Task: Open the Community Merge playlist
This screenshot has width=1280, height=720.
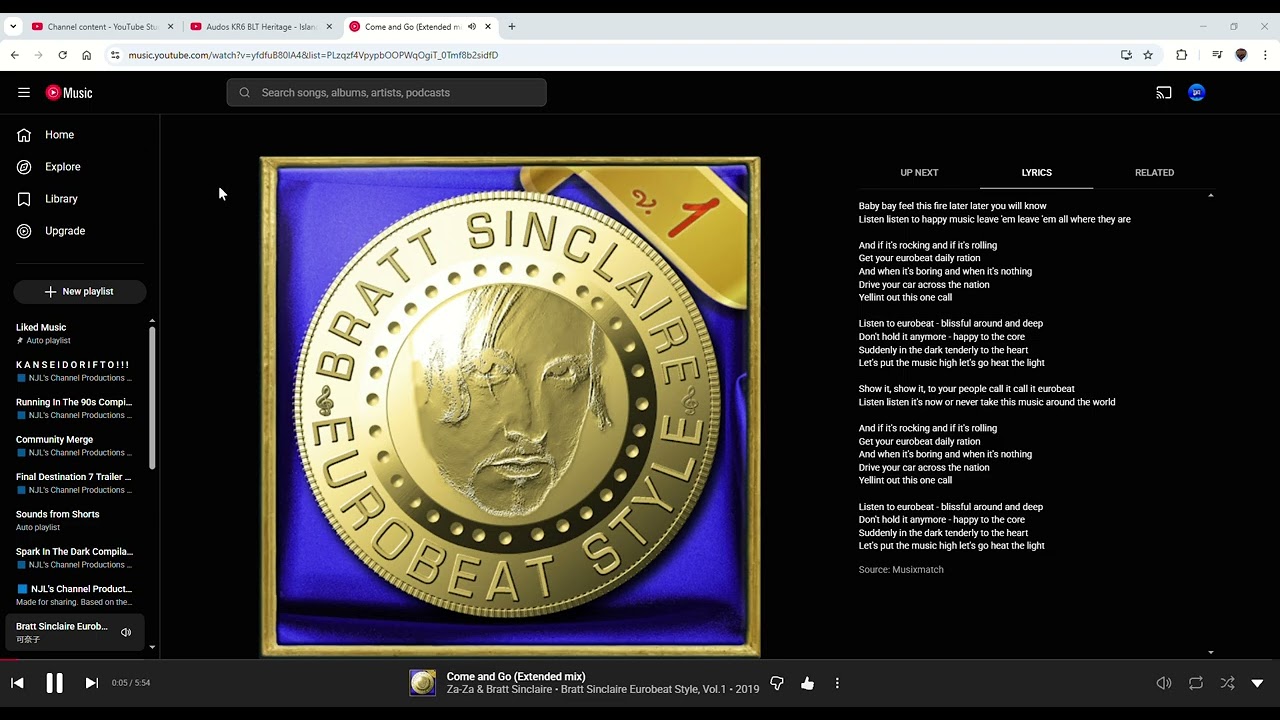Action: (75, 446)
